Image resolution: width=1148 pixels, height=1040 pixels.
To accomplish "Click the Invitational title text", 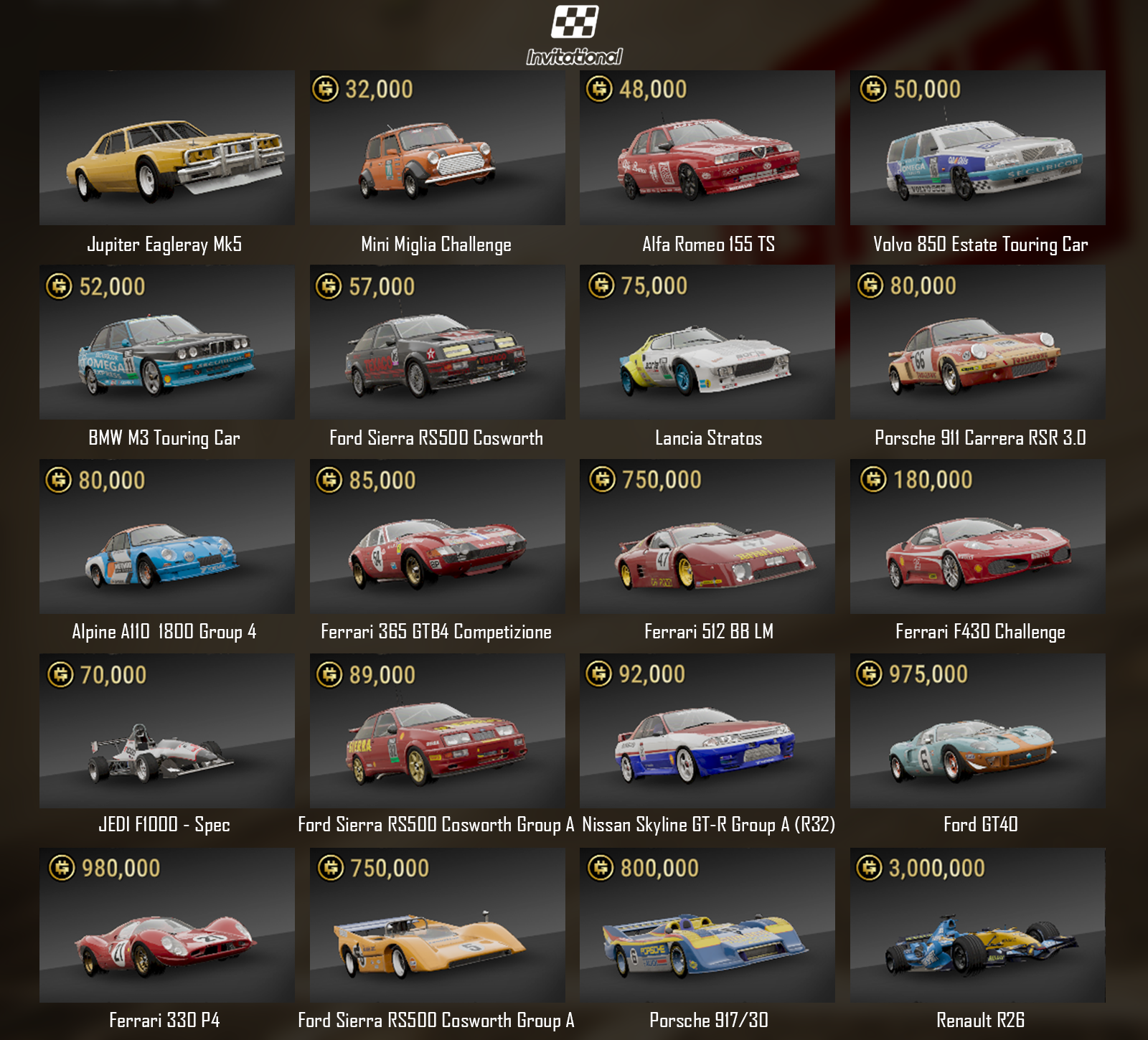I will point(575,57).
